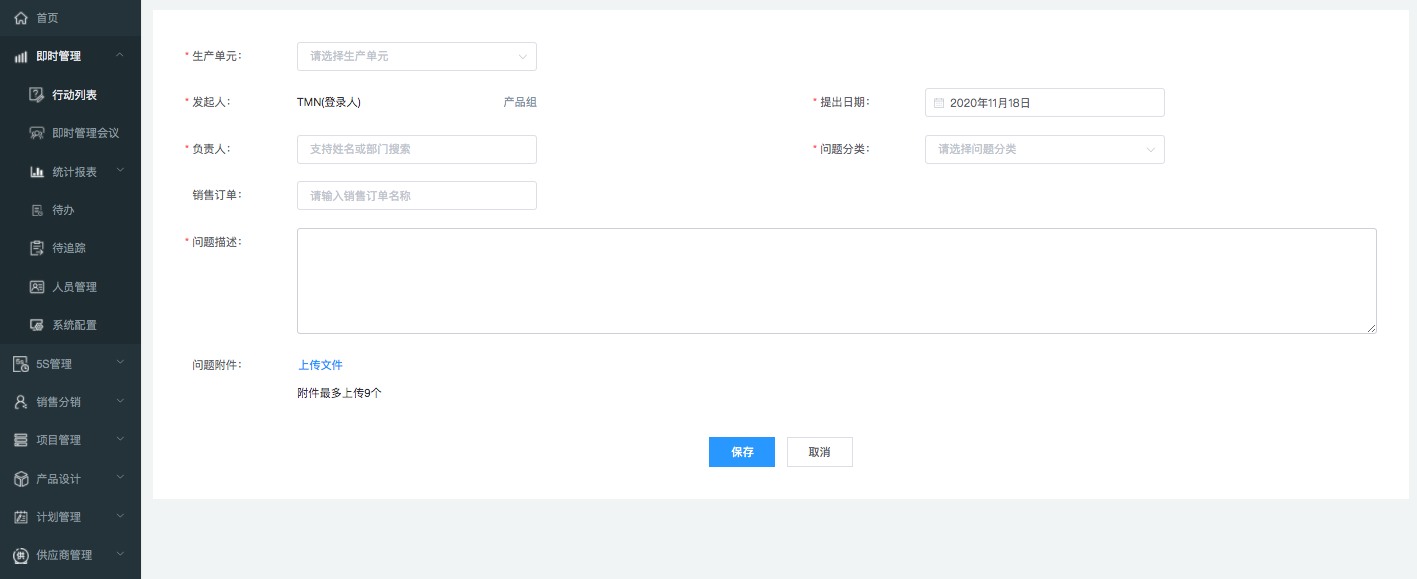Open 待办 in the sidebar

click(x=63, y=210)
